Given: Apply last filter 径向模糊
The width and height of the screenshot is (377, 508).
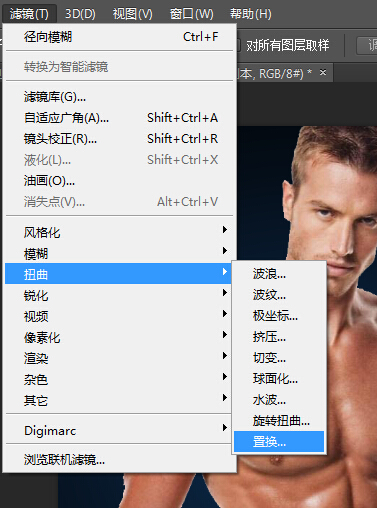Looking at the screenshot, I should click(x=119, y=37).
